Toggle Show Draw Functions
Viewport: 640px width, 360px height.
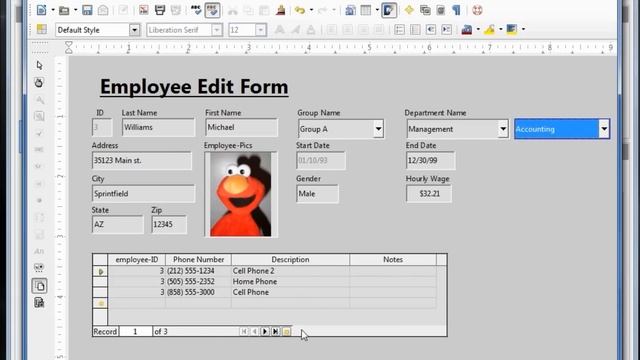[x=389, y=10]
